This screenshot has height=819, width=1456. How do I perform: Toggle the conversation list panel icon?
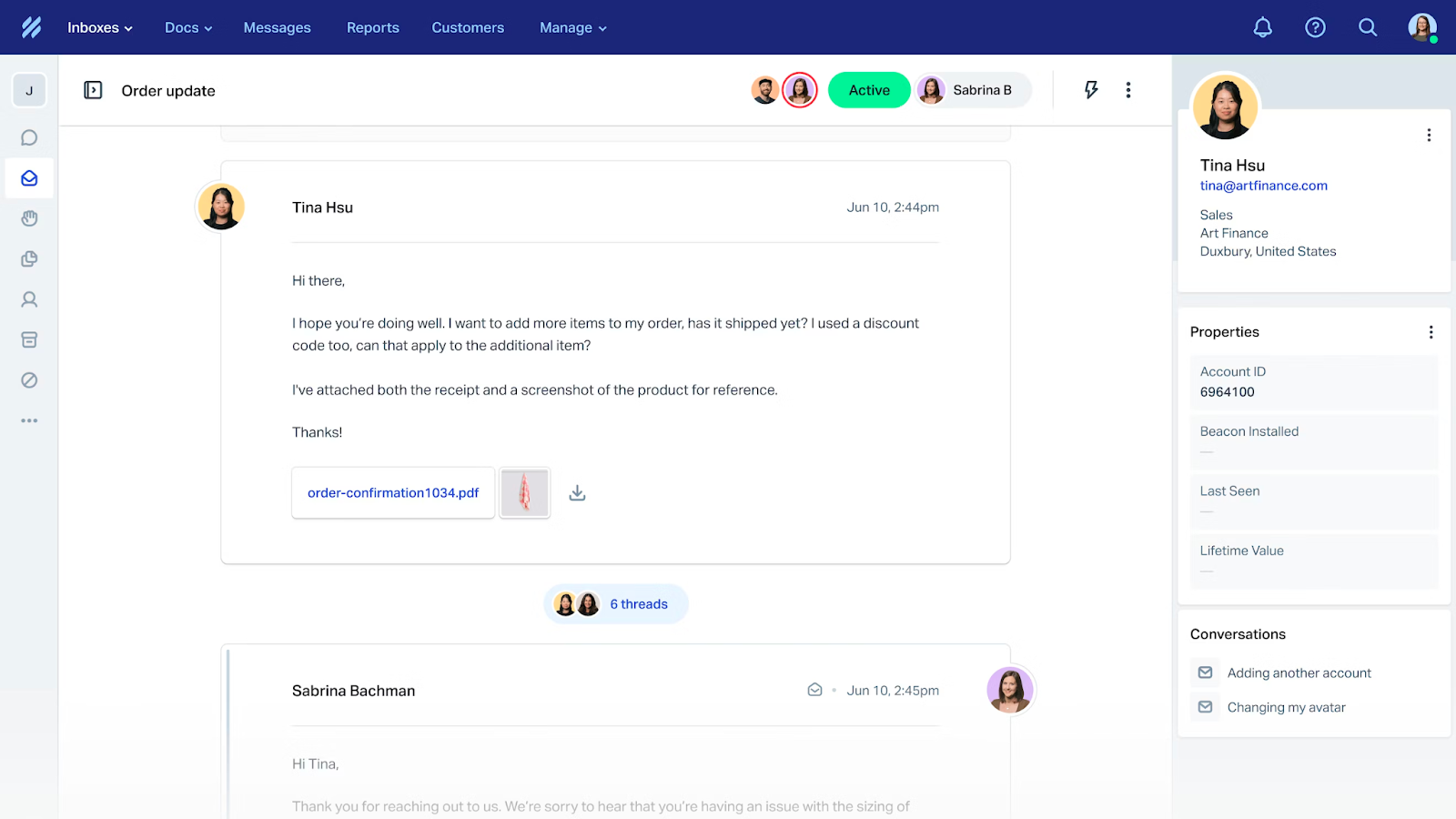tap(93, 90)
